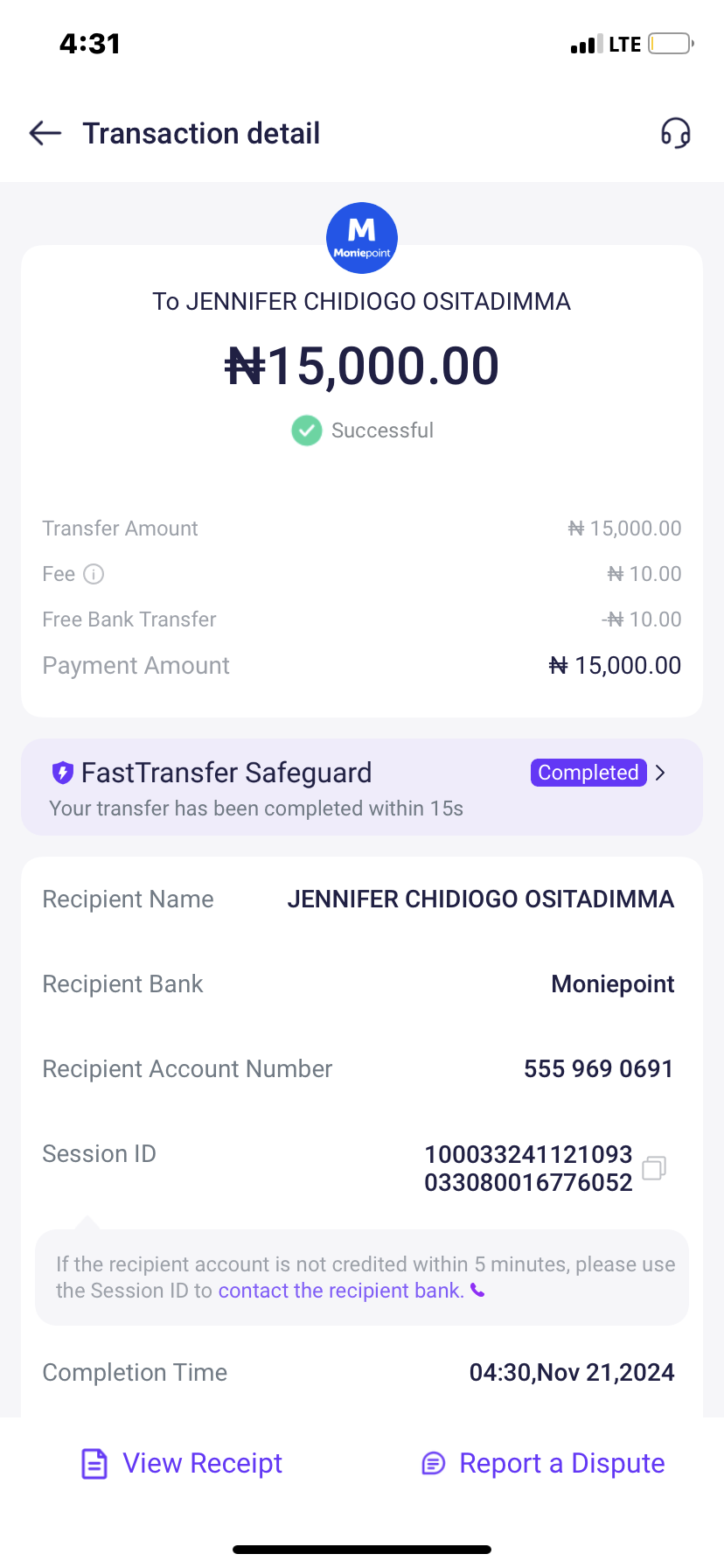Tap the Fee info icon
The height and width of the screenshot is (1568, 724).
(x=94, y=574)
